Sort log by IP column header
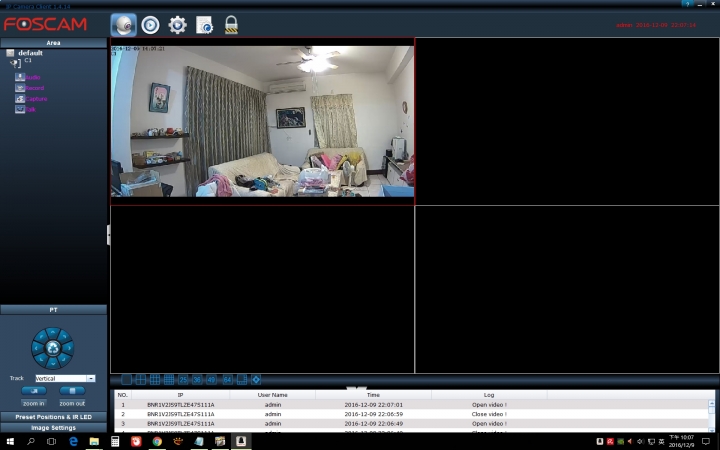 180,395
